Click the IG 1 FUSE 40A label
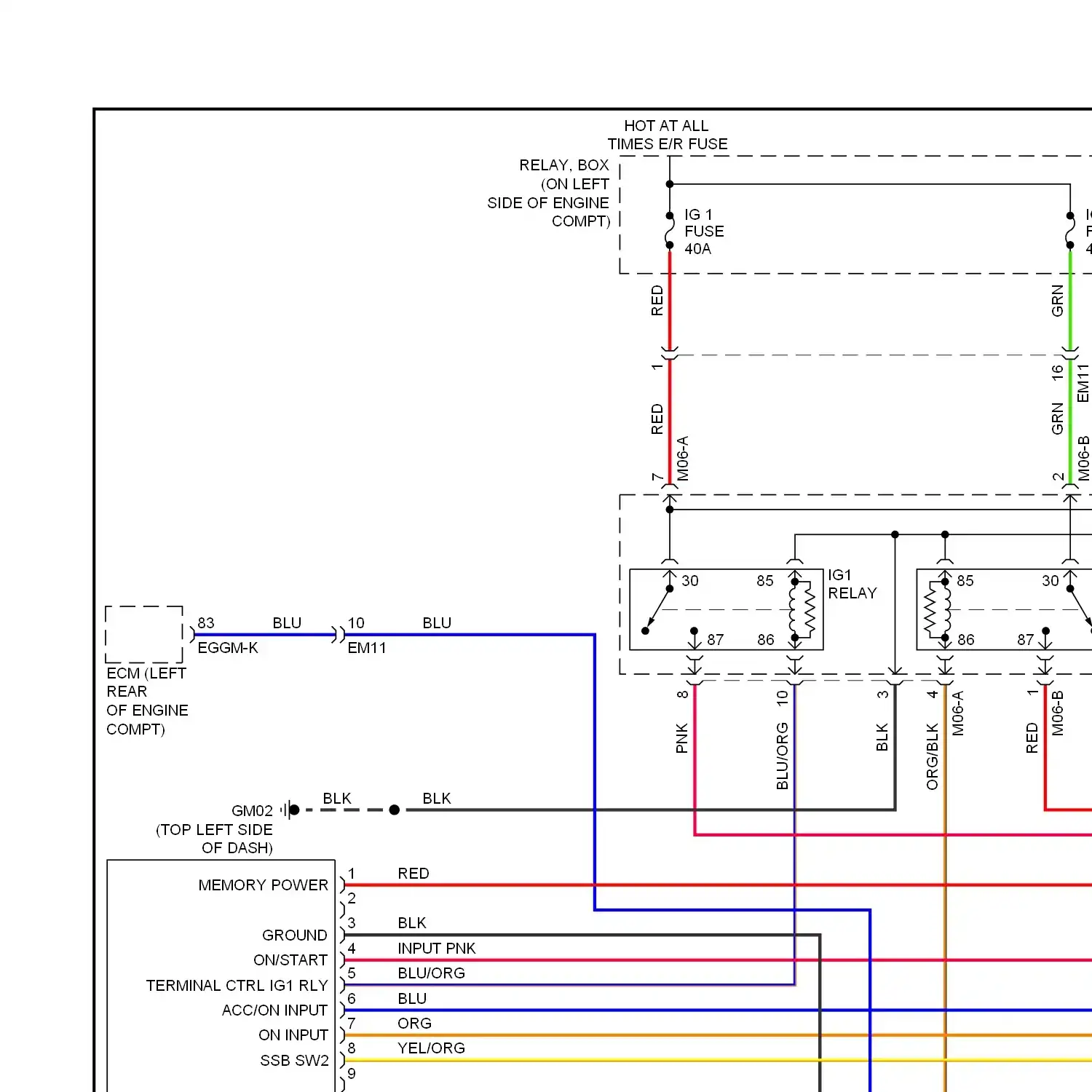 click(704, 232)
